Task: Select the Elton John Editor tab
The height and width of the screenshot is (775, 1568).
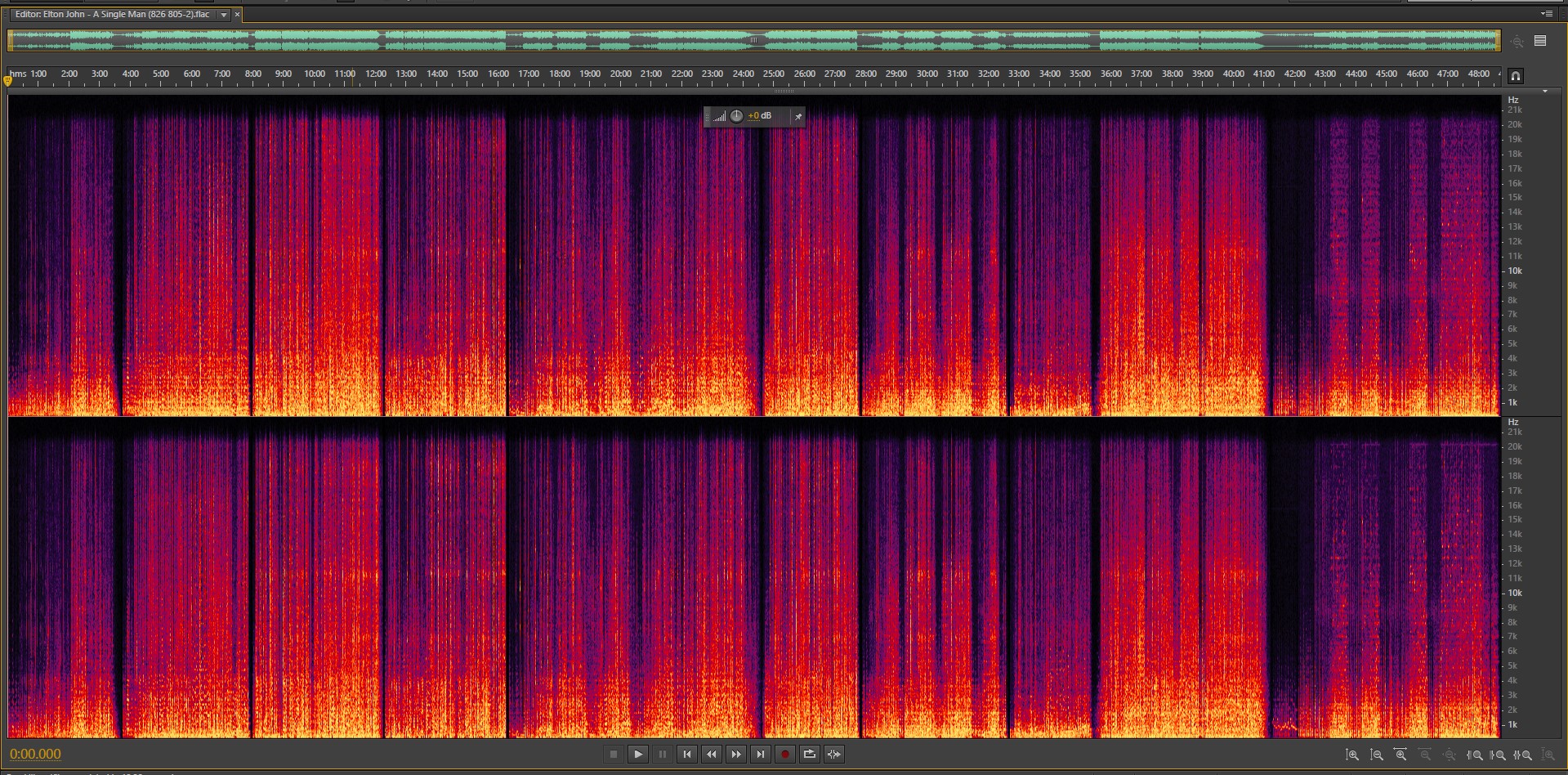Action: click(112, 15)
